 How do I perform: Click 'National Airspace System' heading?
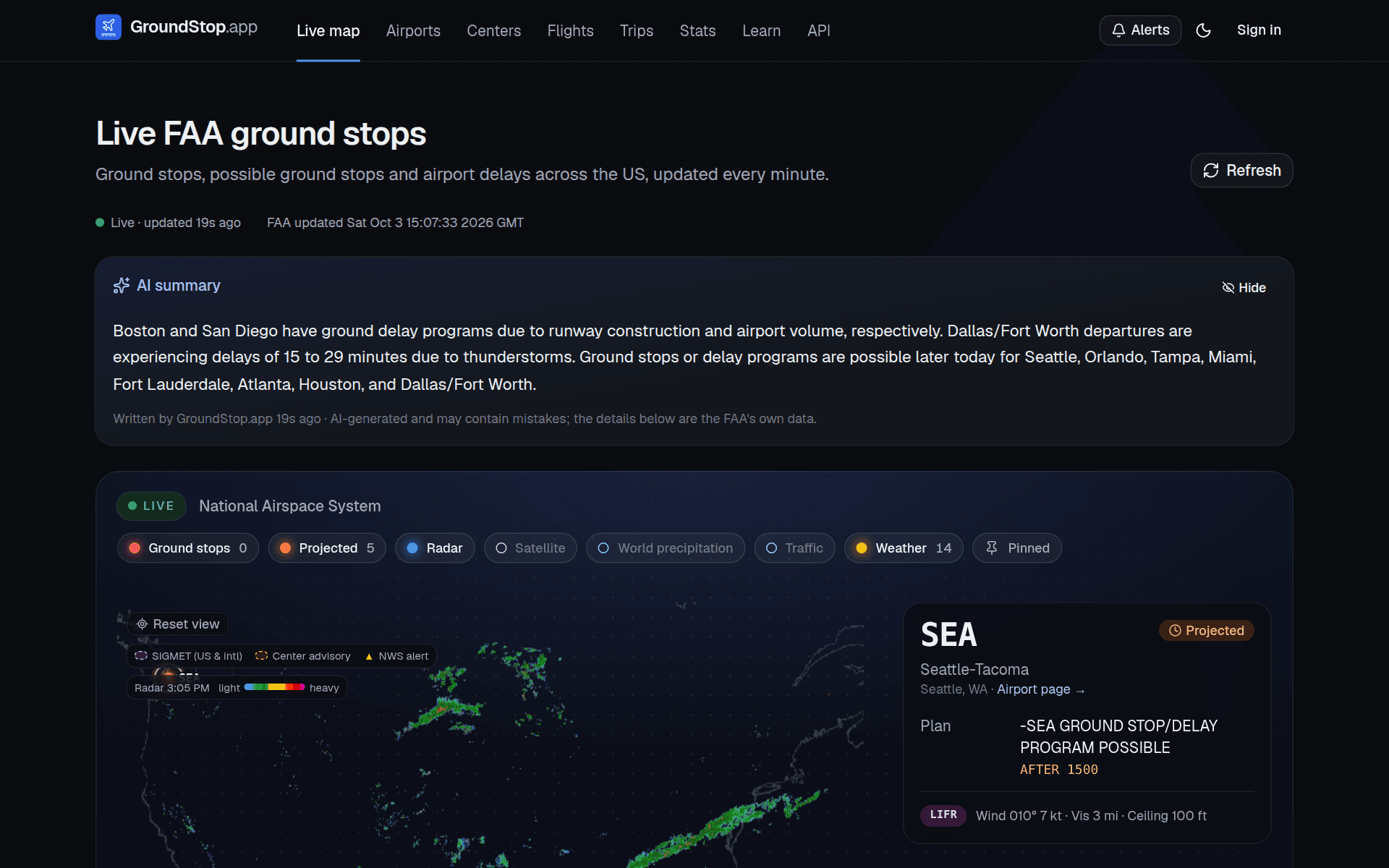[x=289, y=506]
